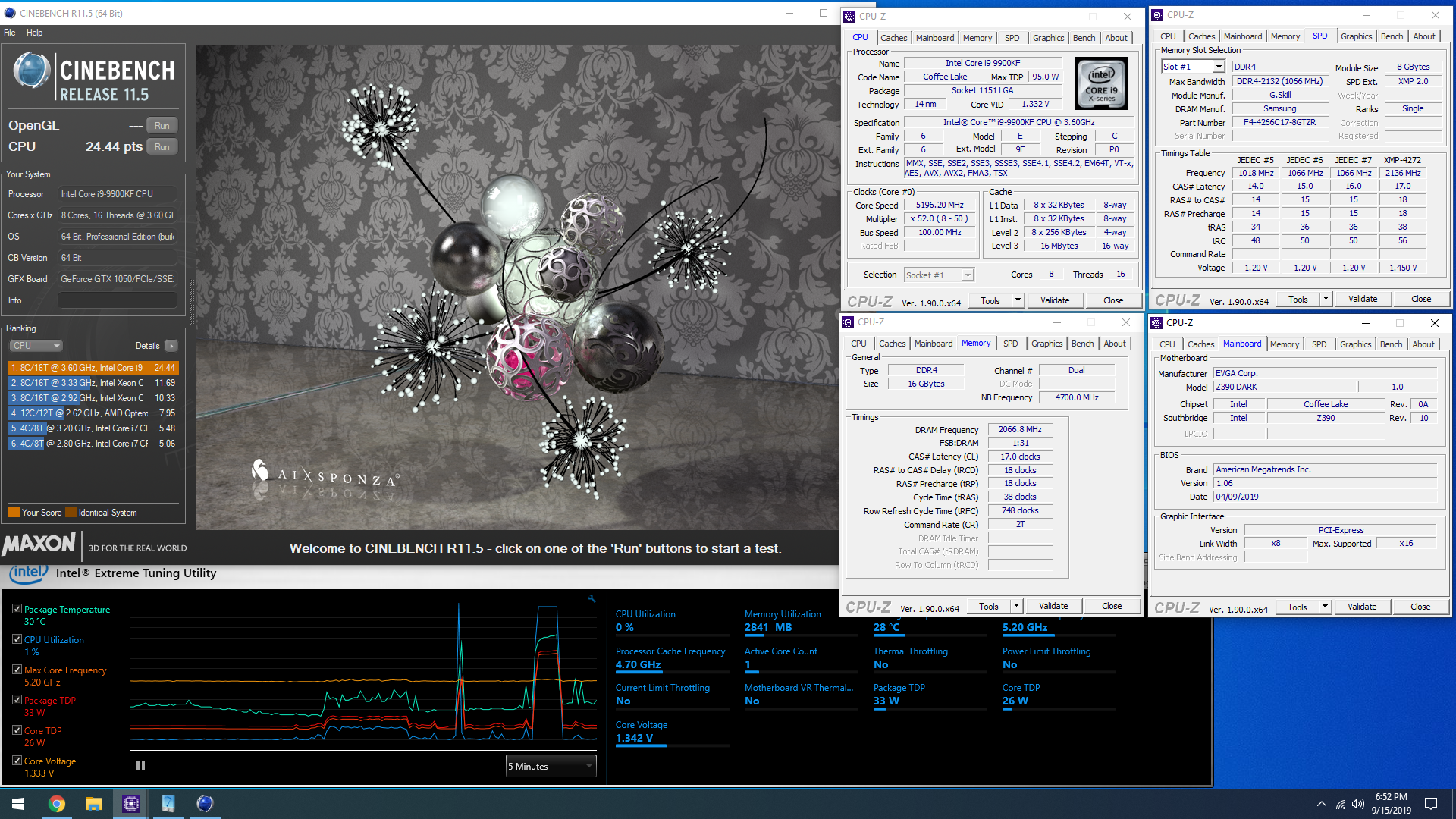1456x819 pixels.
Task: Open the Windows Start menu
Action: tap(18, 804)
